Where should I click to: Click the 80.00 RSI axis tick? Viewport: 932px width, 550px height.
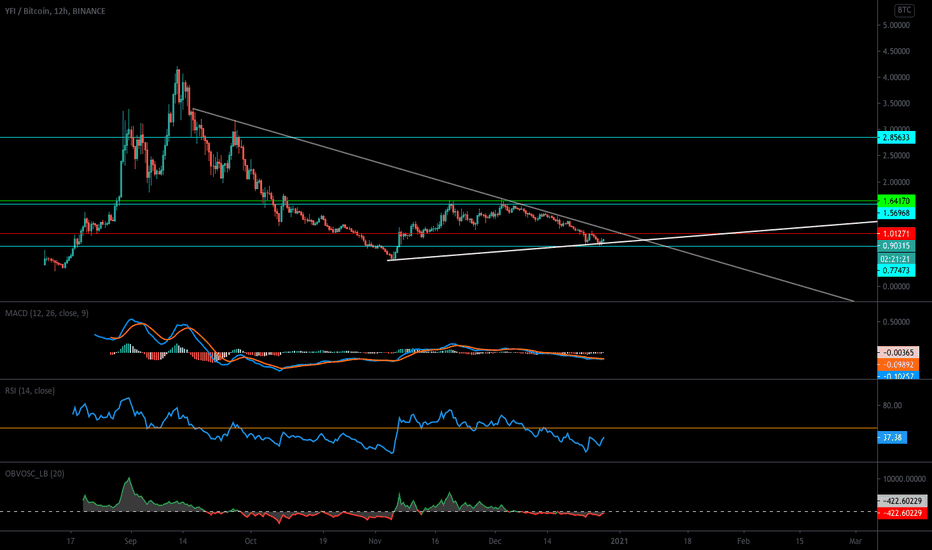tap(893, 406)
